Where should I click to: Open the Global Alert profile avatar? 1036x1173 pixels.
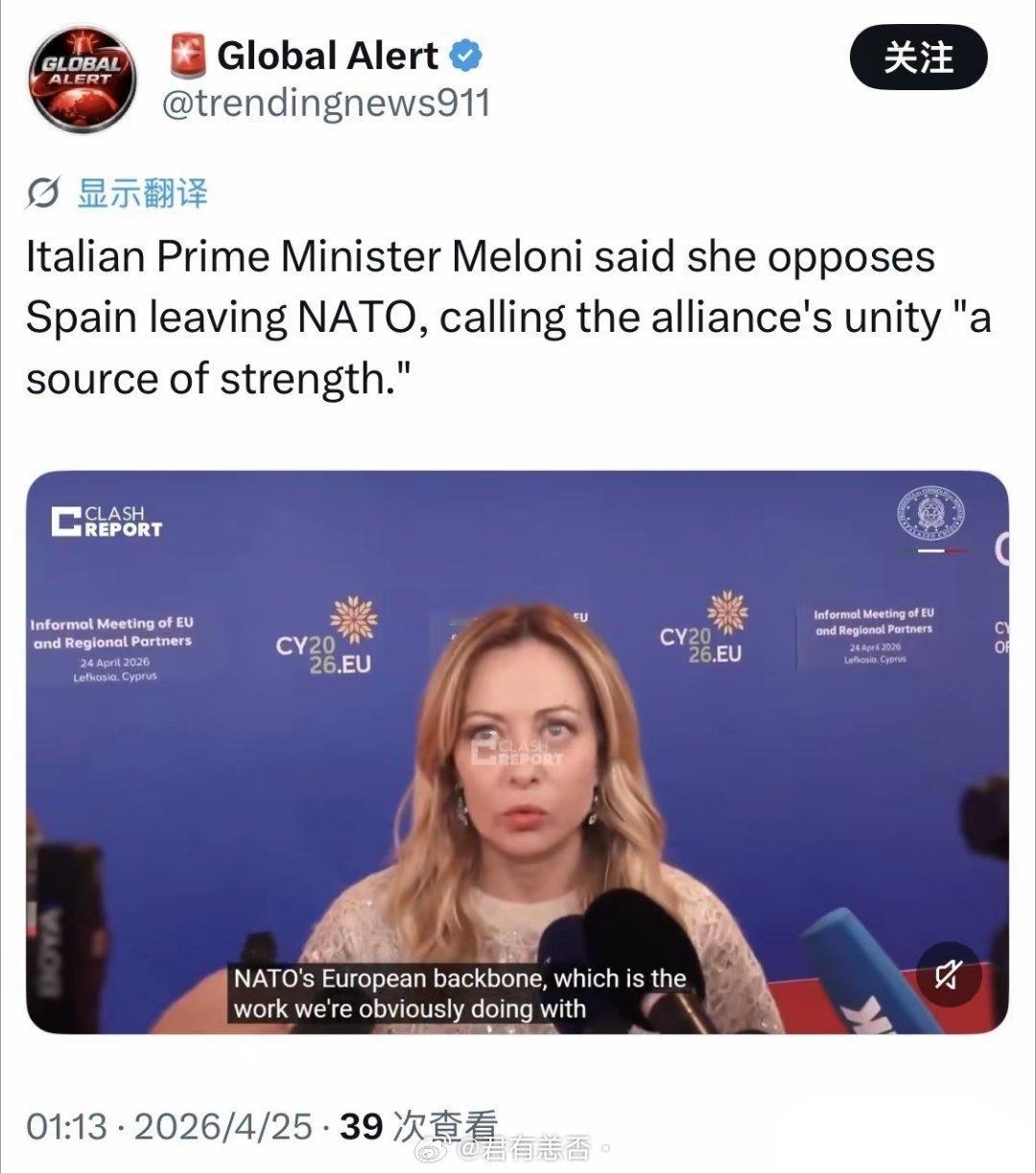(x=82, y=79)
